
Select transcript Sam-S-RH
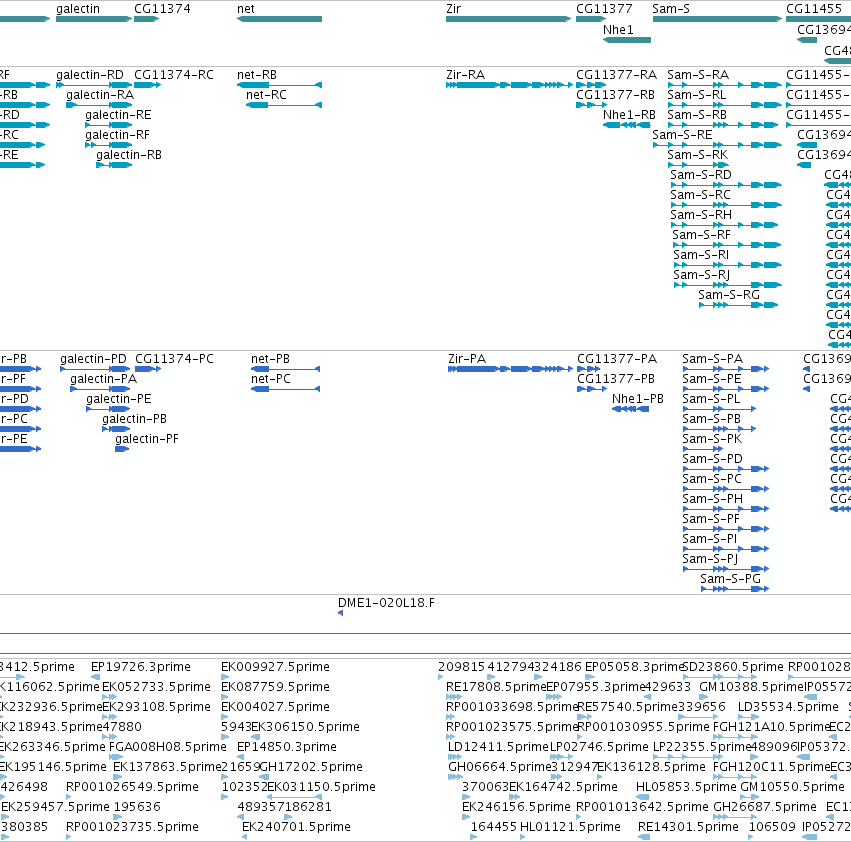coord(725,225)
